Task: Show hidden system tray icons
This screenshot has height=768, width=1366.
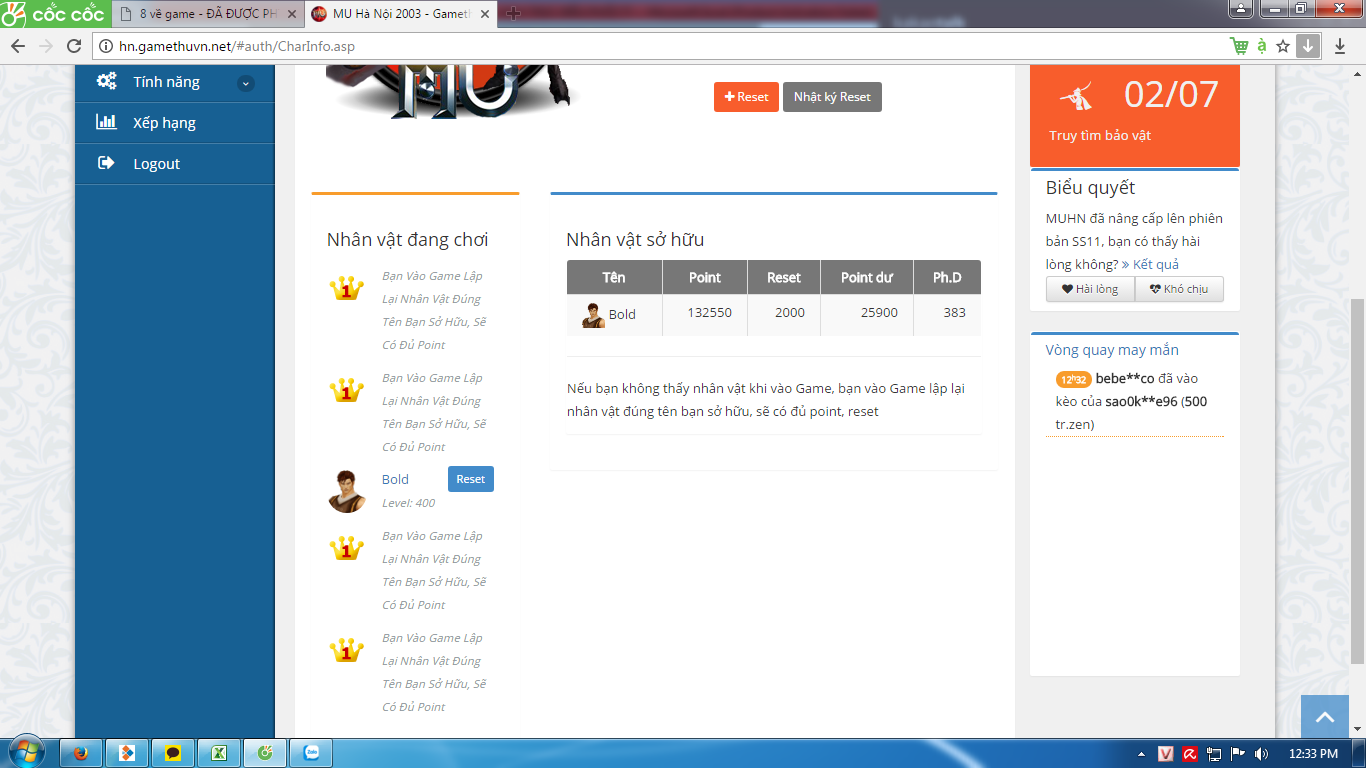Action: (x=1142, y=753)
